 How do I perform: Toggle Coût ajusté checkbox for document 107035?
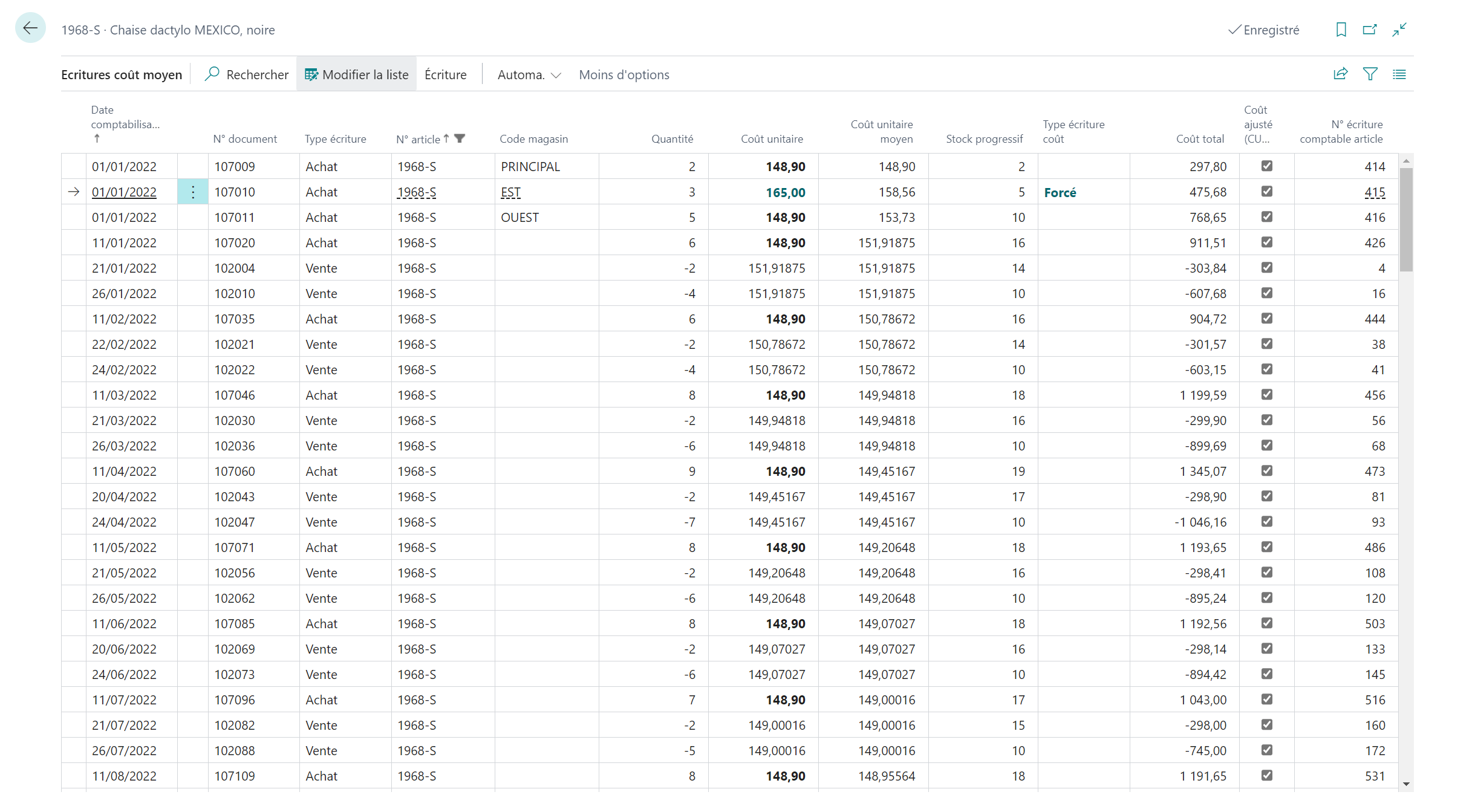click(x=1267, y=318)
